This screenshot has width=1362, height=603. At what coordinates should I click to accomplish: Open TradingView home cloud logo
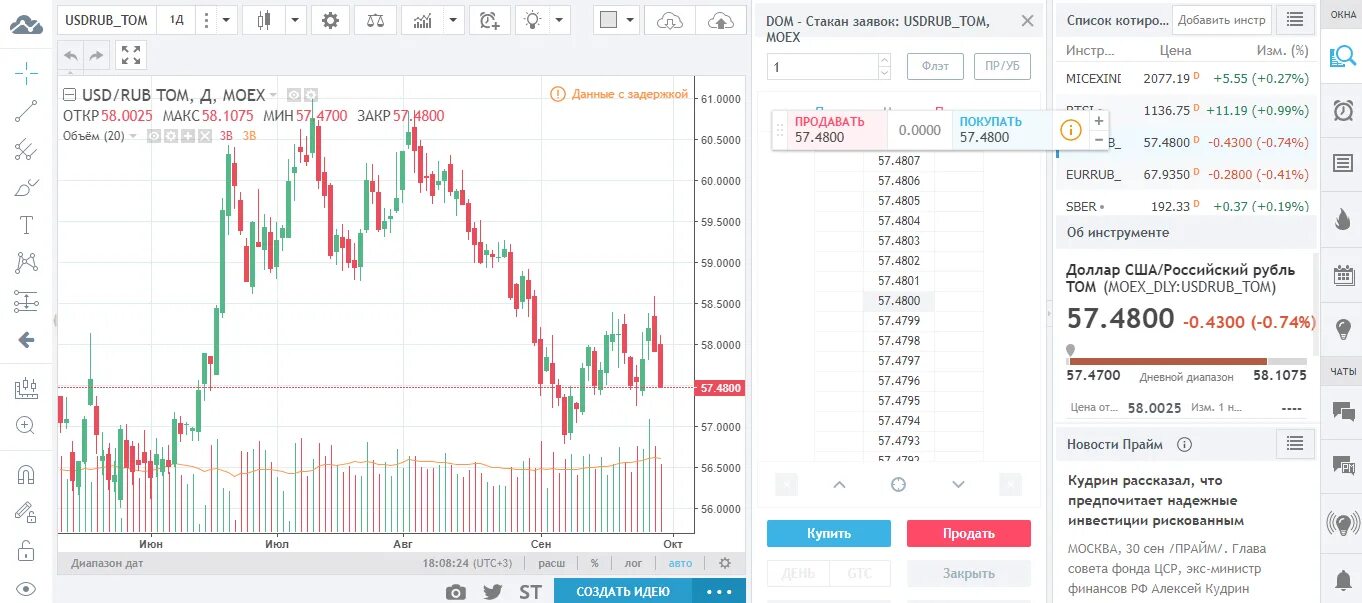click(x=26, y=25)
